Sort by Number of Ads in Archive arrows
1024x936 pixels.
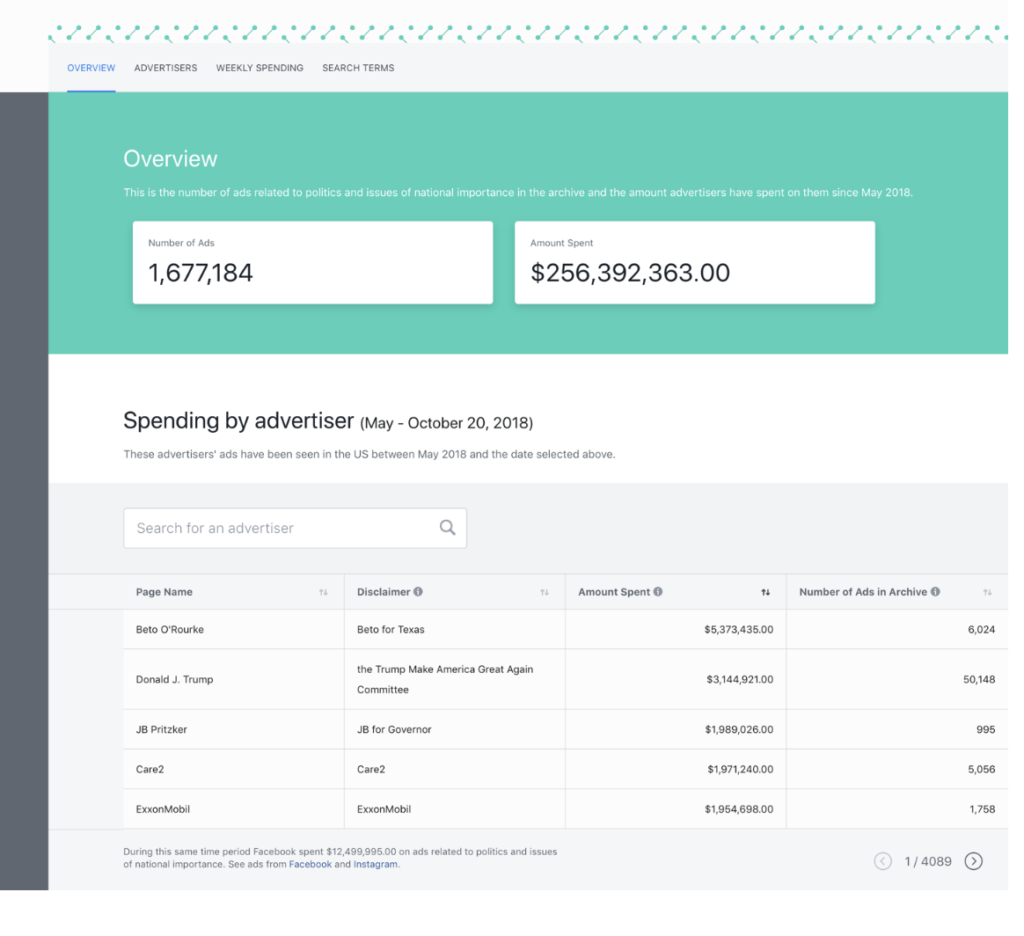(x=987, y=592)
